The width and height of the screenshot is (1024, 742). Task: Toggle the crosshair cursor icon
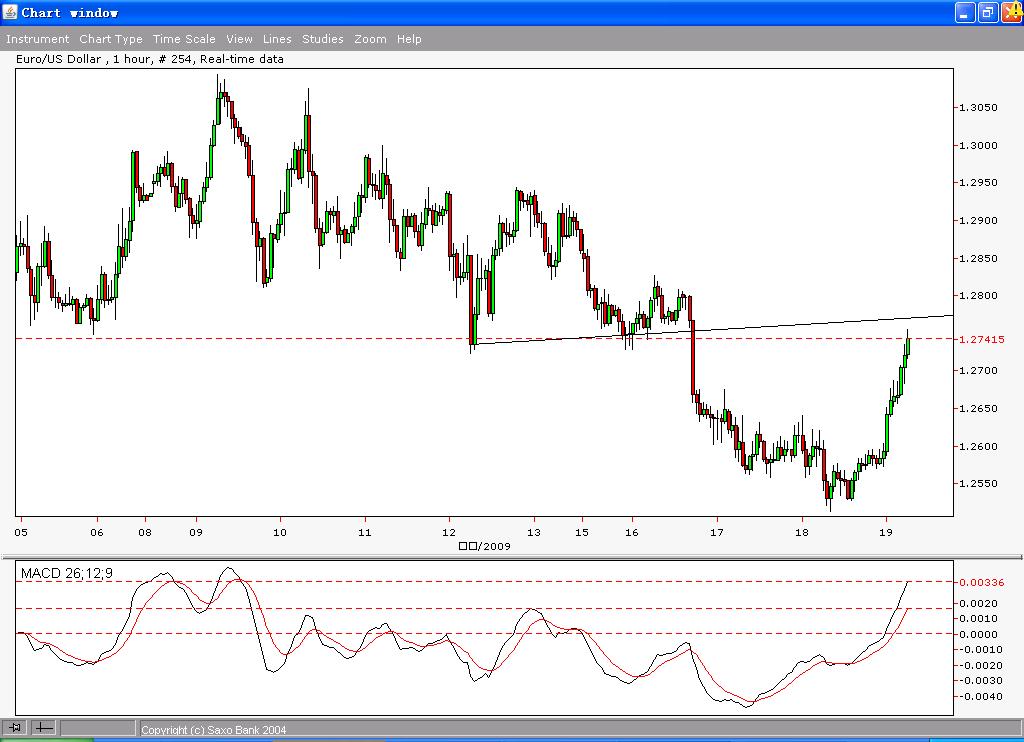click(x=43, y=727)
